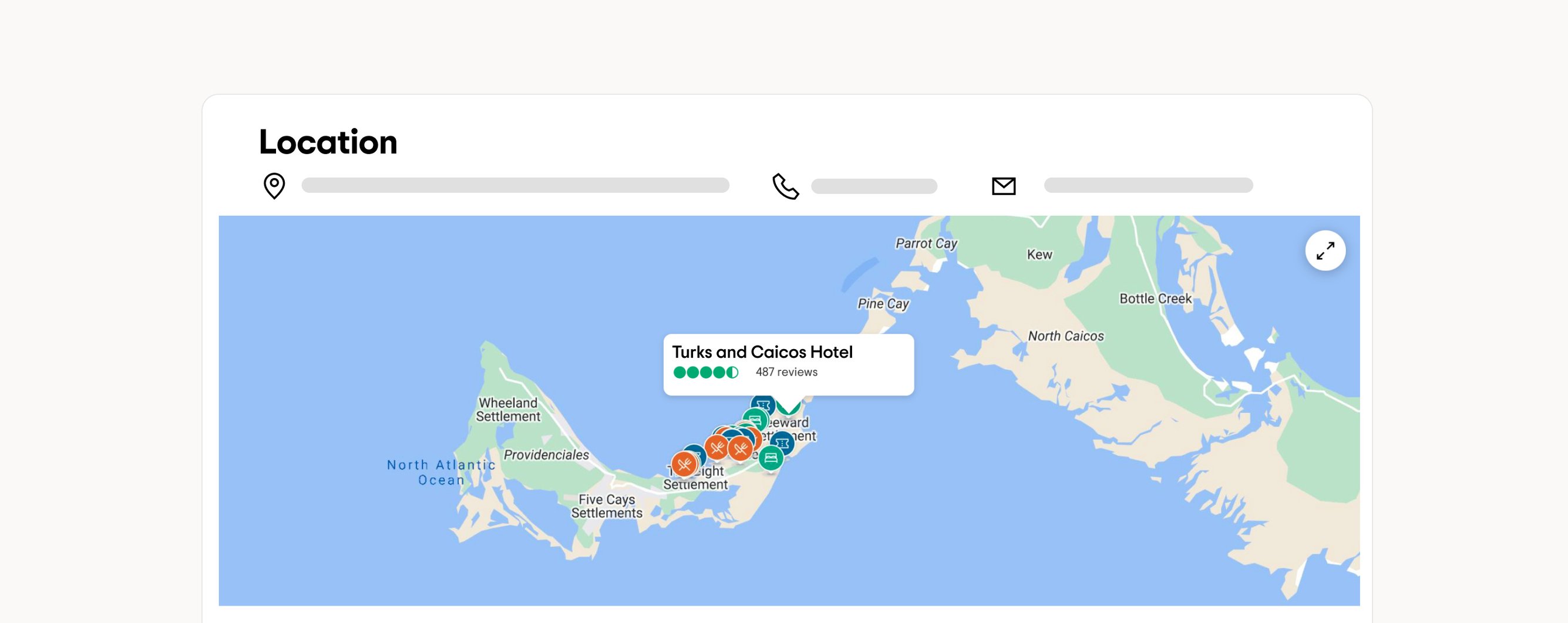Open the 487 reviews link
This screenshot has height=623, width=1568.
786,372
